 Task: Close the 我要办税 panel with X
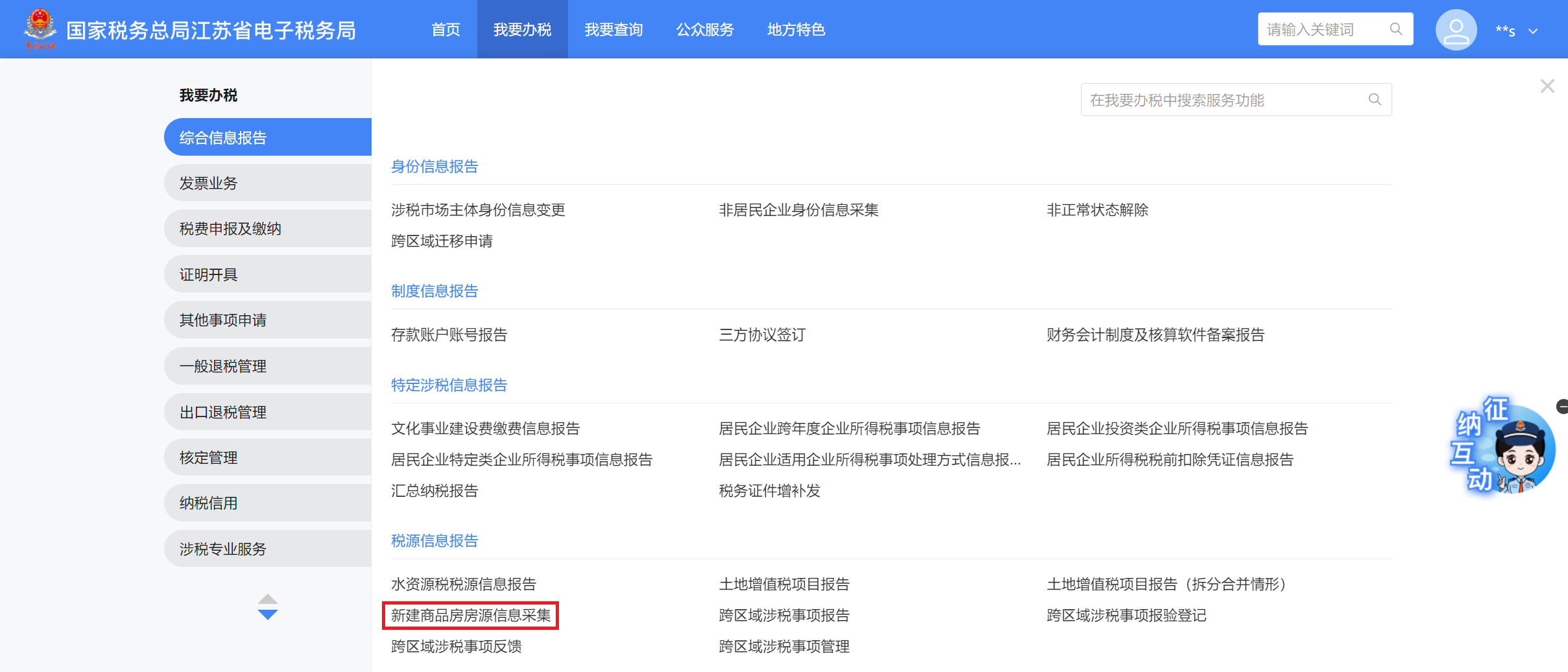point(1547,86)
